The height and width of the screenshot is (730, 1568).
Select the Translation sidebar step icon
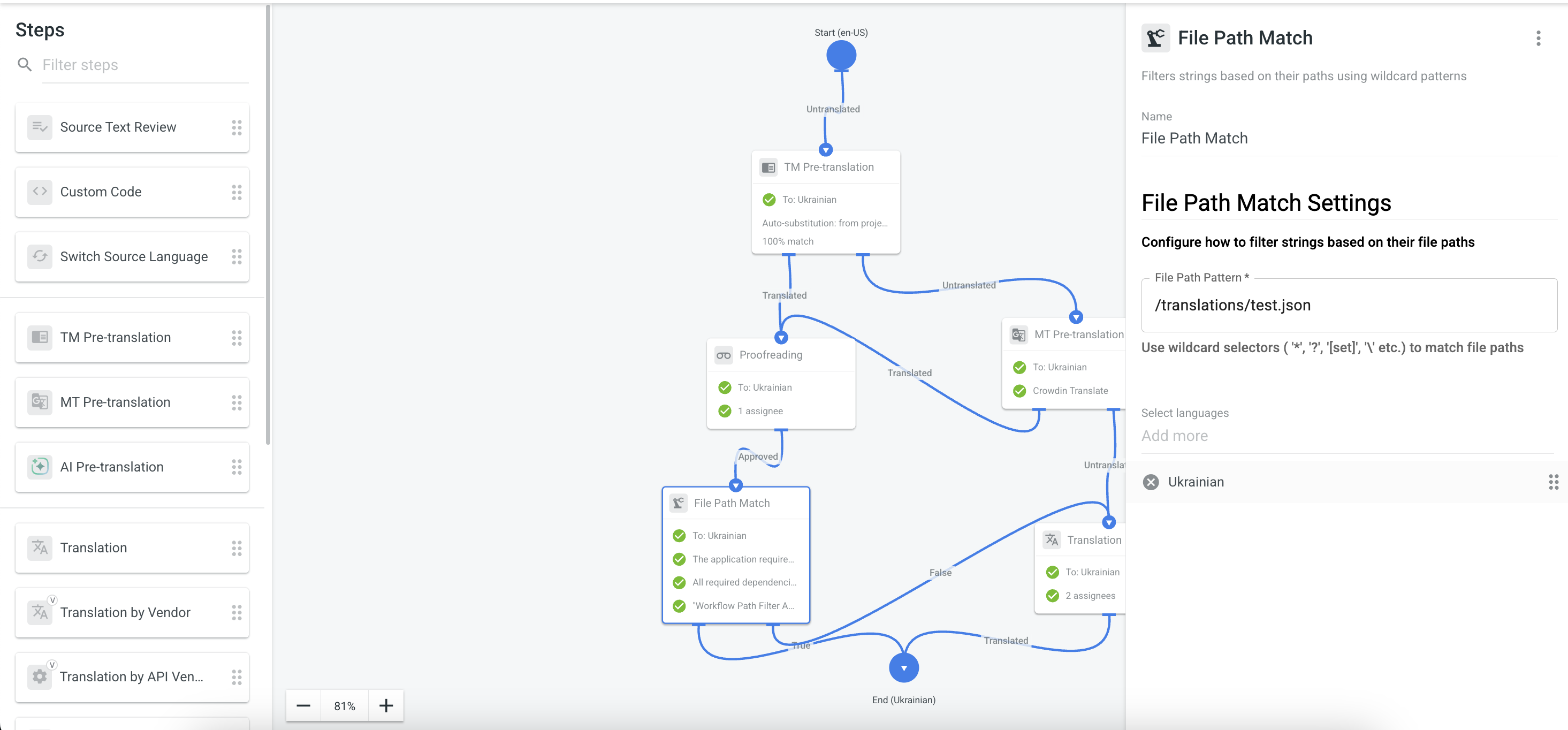[x=40, y=547]
